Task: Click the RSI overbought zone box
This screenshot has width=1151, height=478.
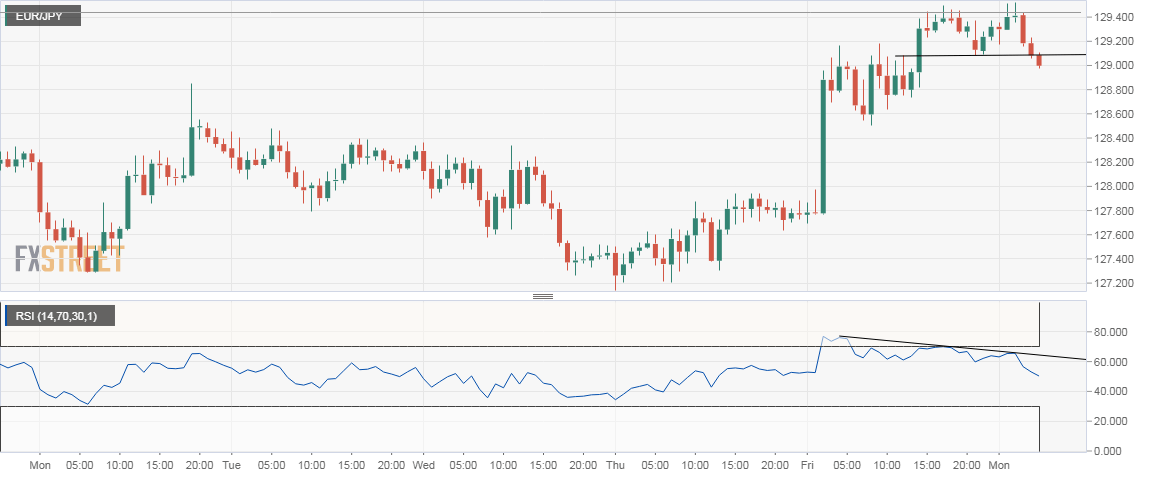Action: (520, 324)
